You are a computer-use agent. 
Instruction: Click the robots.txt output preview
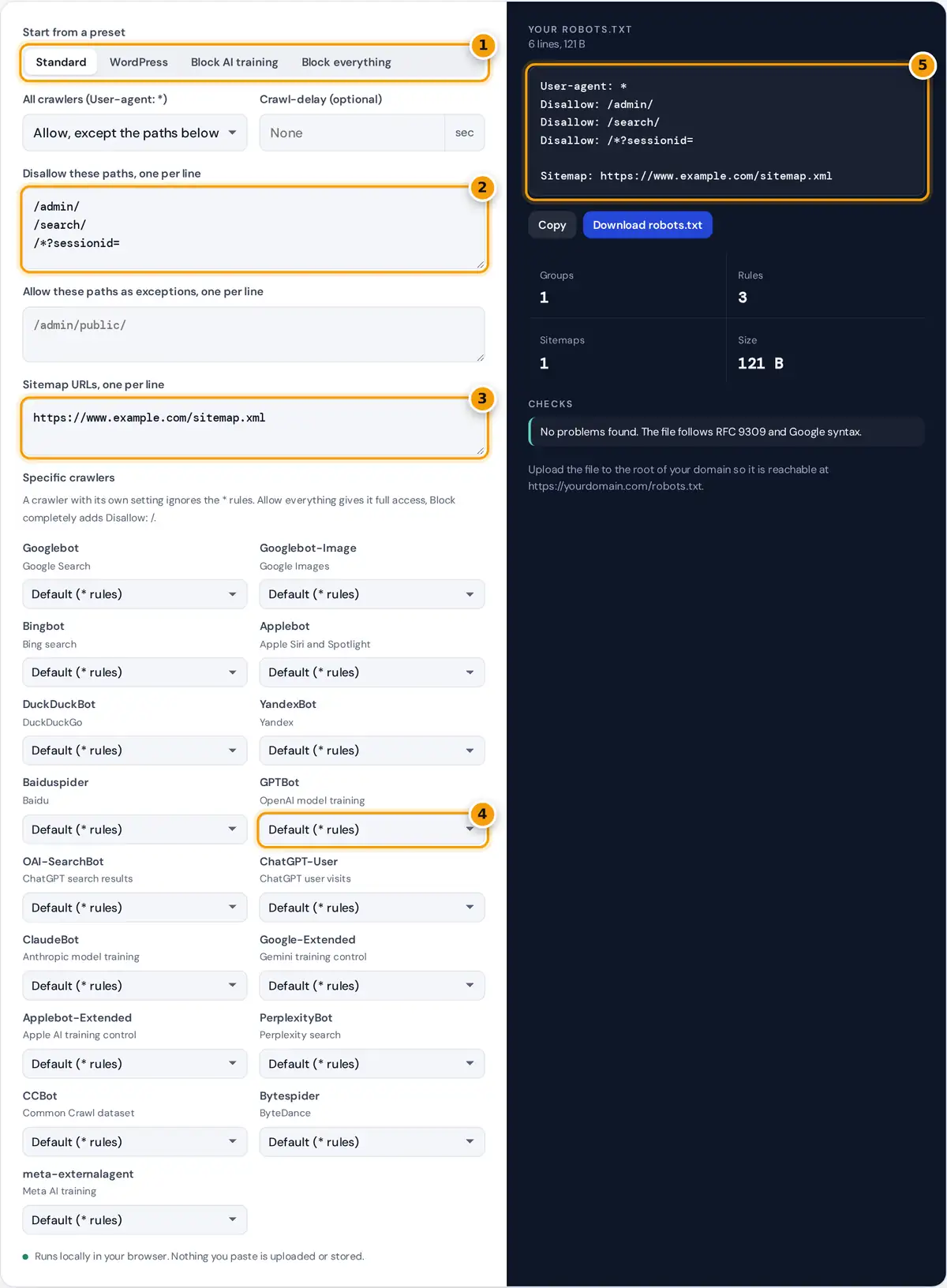click(x=727, y=132)
